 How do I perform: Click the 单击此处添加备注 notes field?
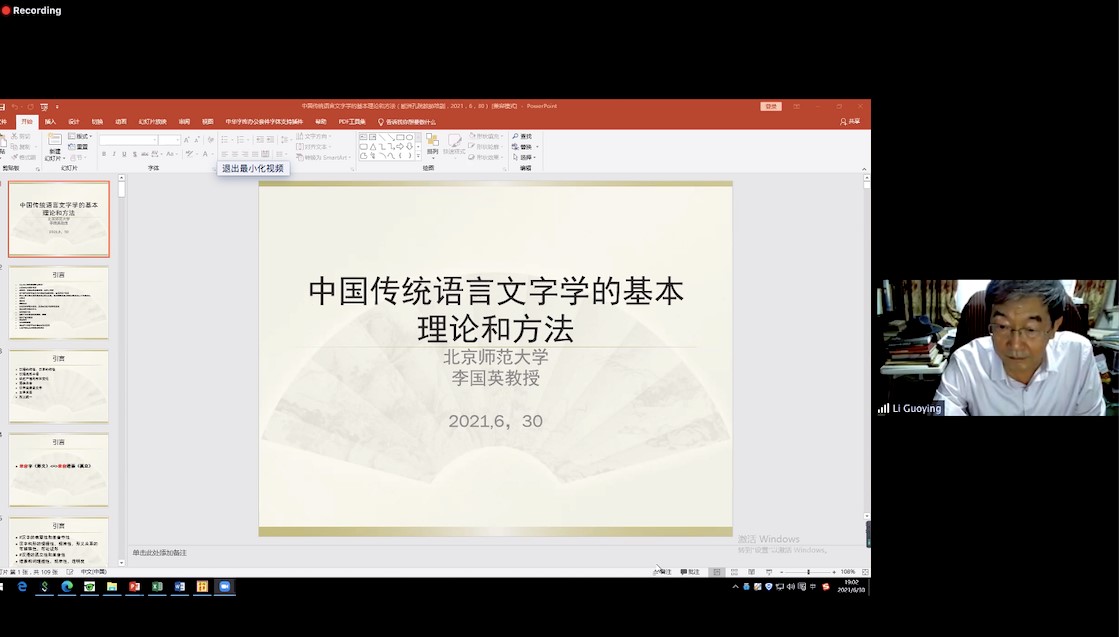(159, 553)
